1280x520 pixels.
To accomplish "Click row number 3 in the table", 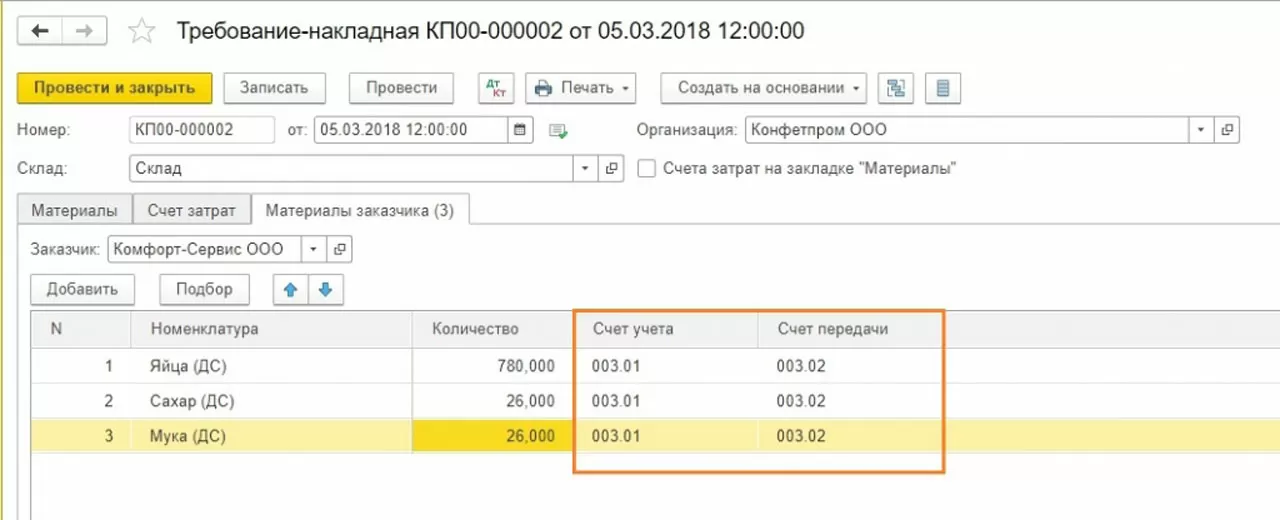I will tap(81, 436).
